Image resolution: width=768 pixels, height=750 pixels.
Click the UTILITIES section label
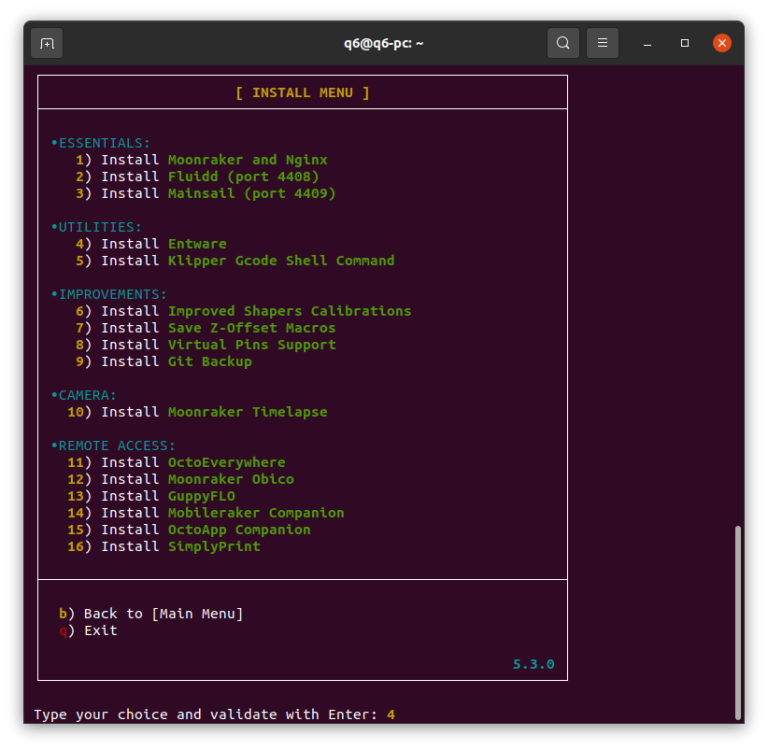[96, 227]
